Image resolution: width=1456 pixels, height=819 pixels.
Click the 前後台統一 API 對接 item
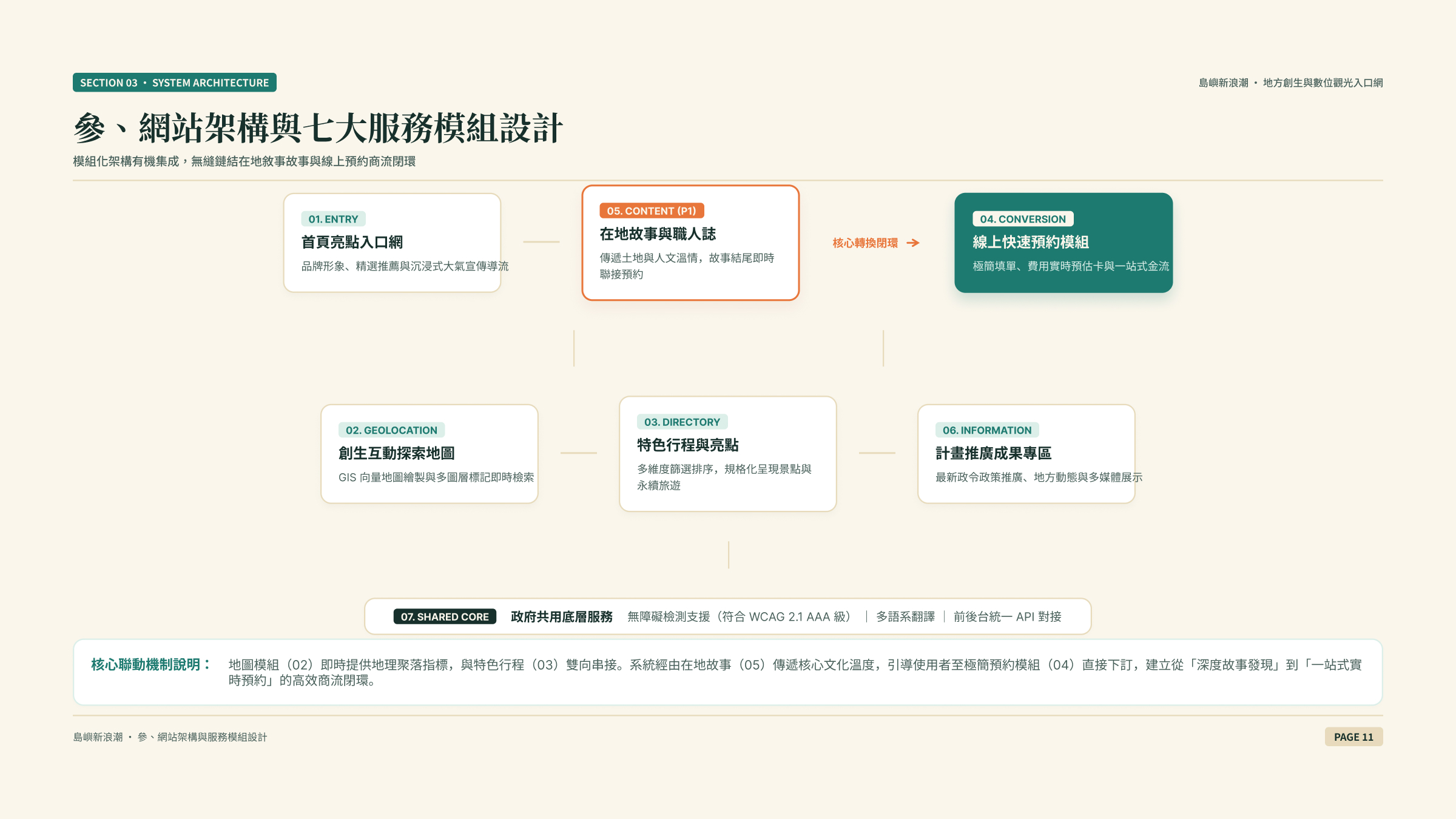tap(1008, 616)
